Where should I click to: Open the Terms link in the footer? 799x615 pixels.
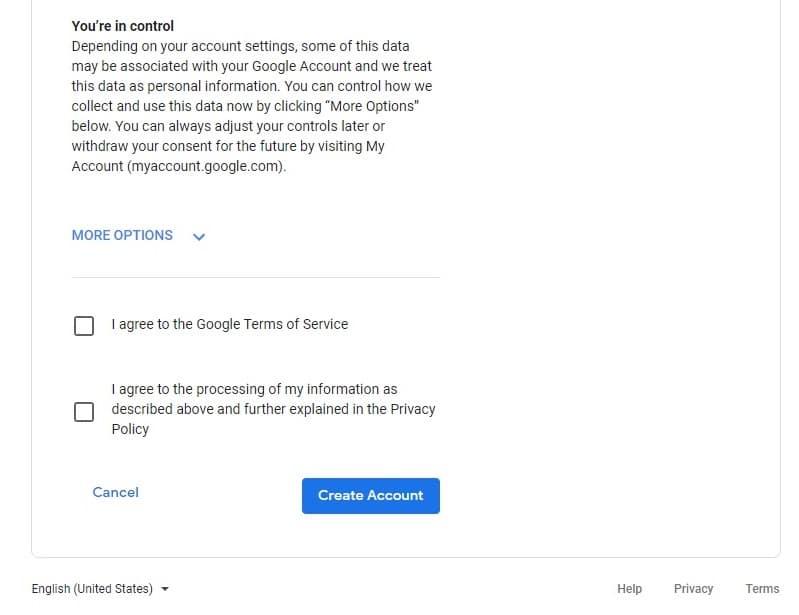coord(762,589)
